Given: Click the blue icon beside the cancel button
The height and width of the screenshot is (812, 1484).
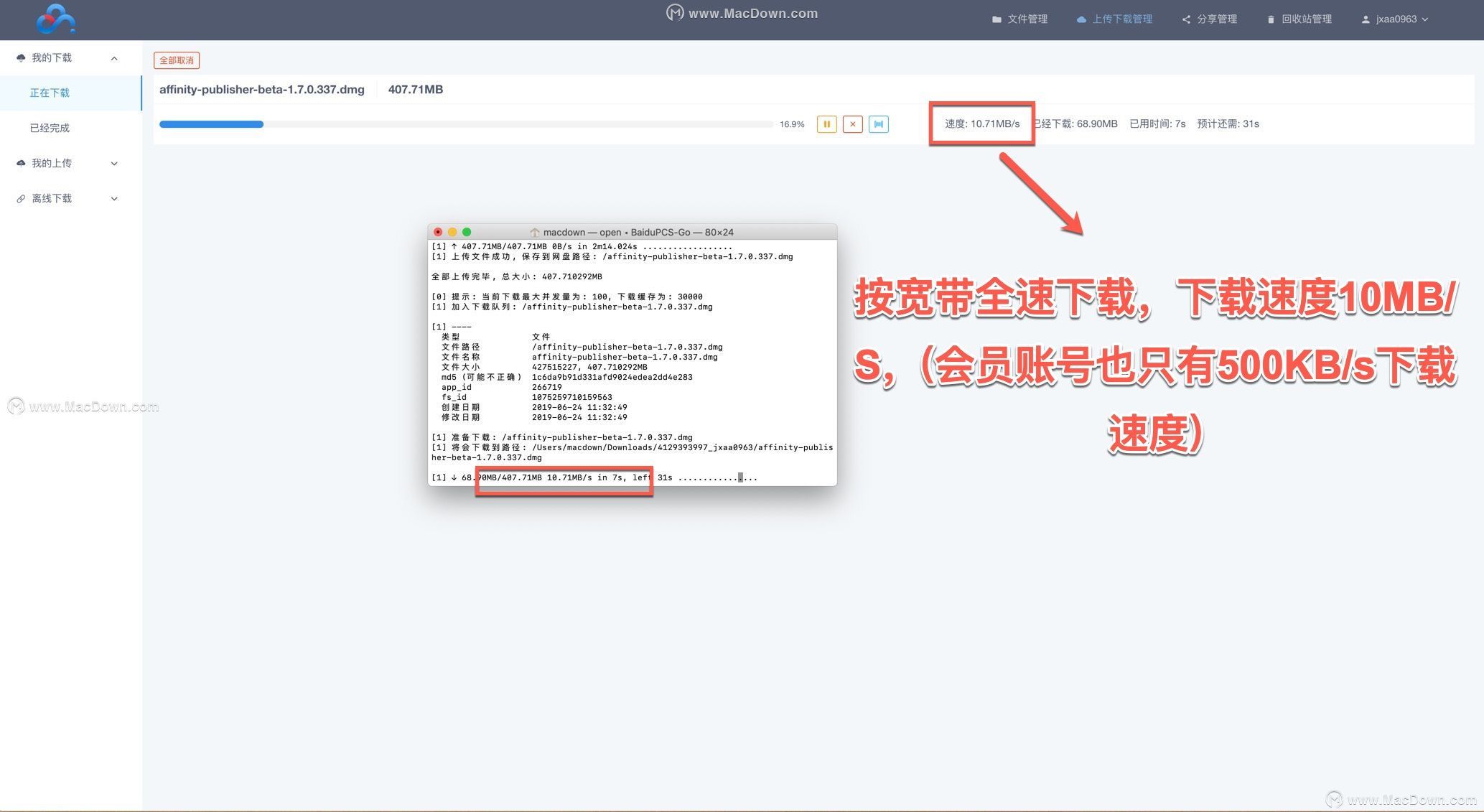Looking at the screenshot, I should coord(878,124).
